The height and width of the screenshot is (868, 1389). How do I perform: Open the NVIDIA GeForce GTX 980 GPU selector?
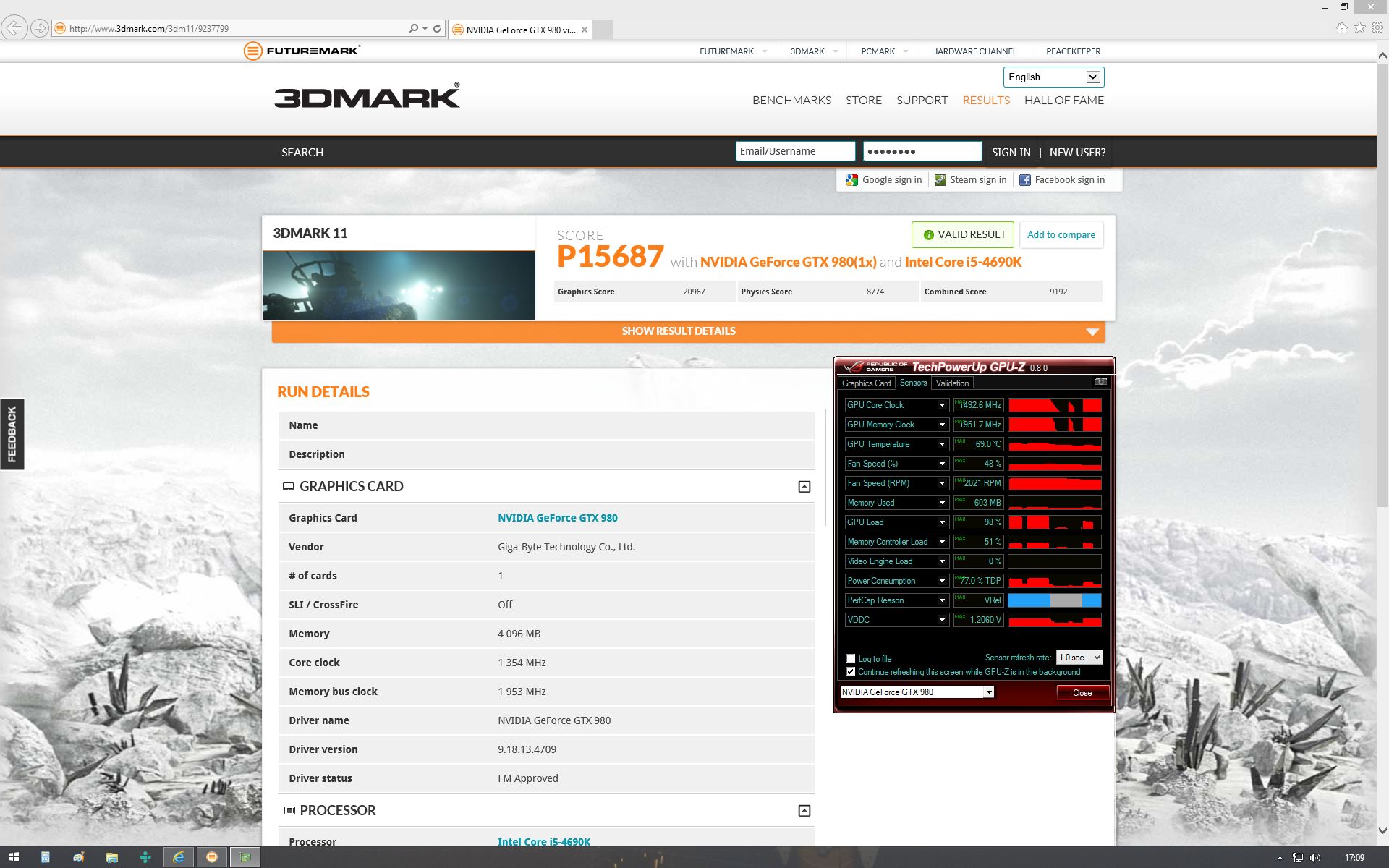pos(917,692)
